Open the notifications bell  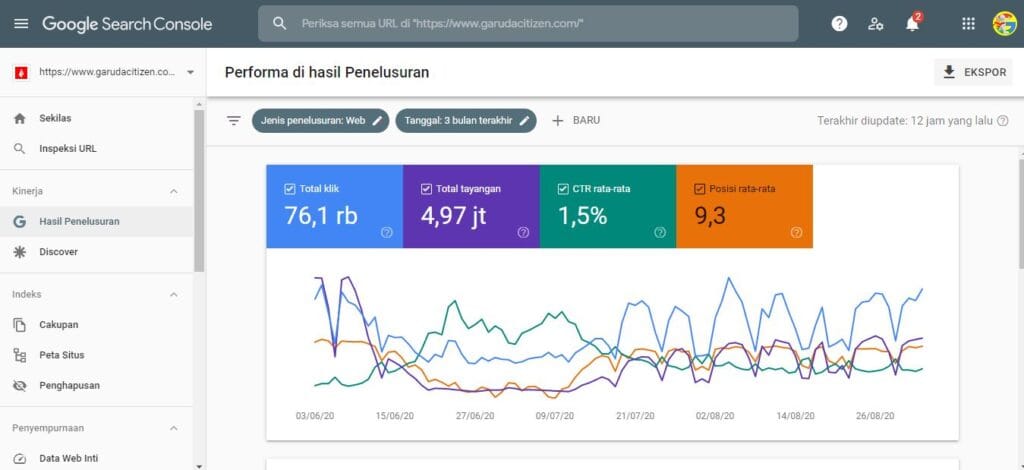coord(912,24)
